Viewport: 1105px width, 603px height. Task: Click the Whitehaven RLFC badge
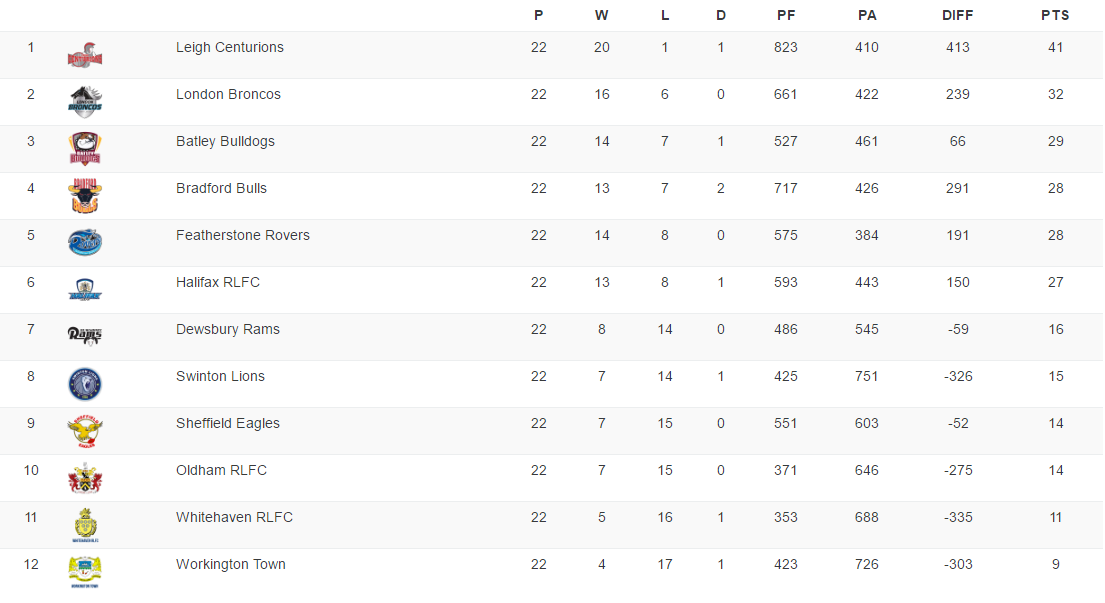click(85, 525)
